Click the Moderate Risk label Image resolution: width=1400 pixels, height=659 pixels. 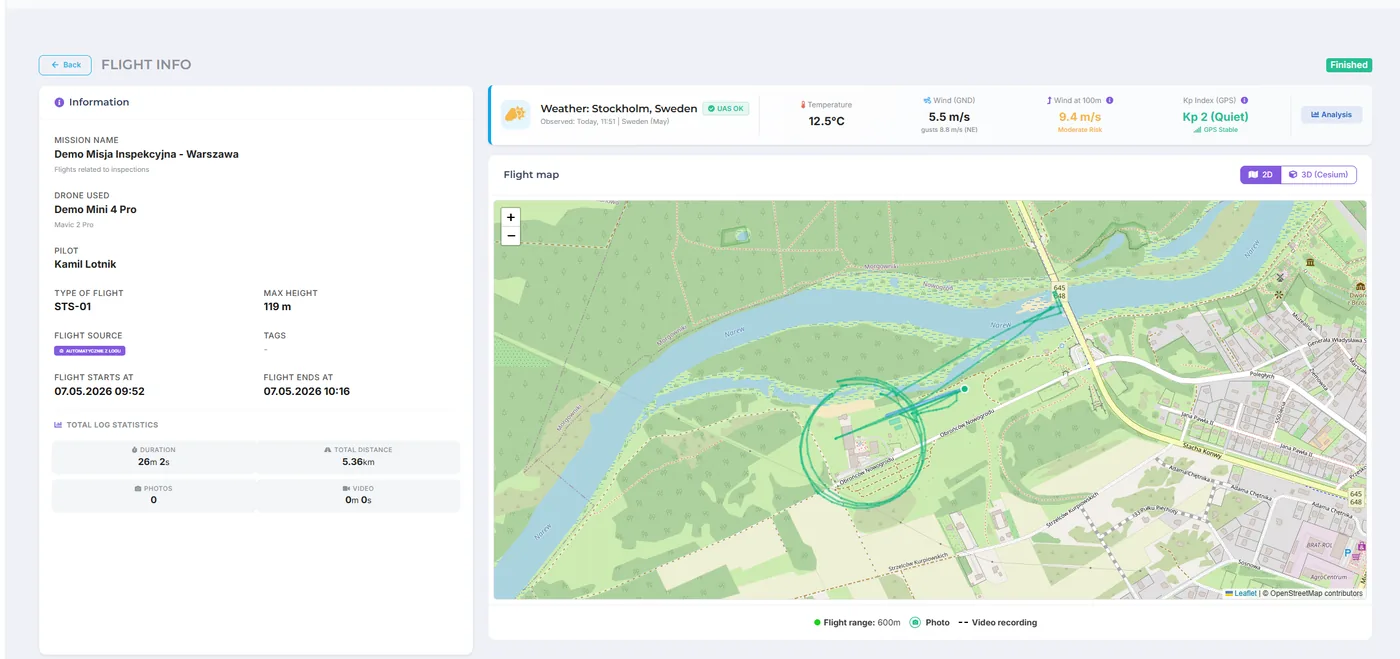point(1080,130)
